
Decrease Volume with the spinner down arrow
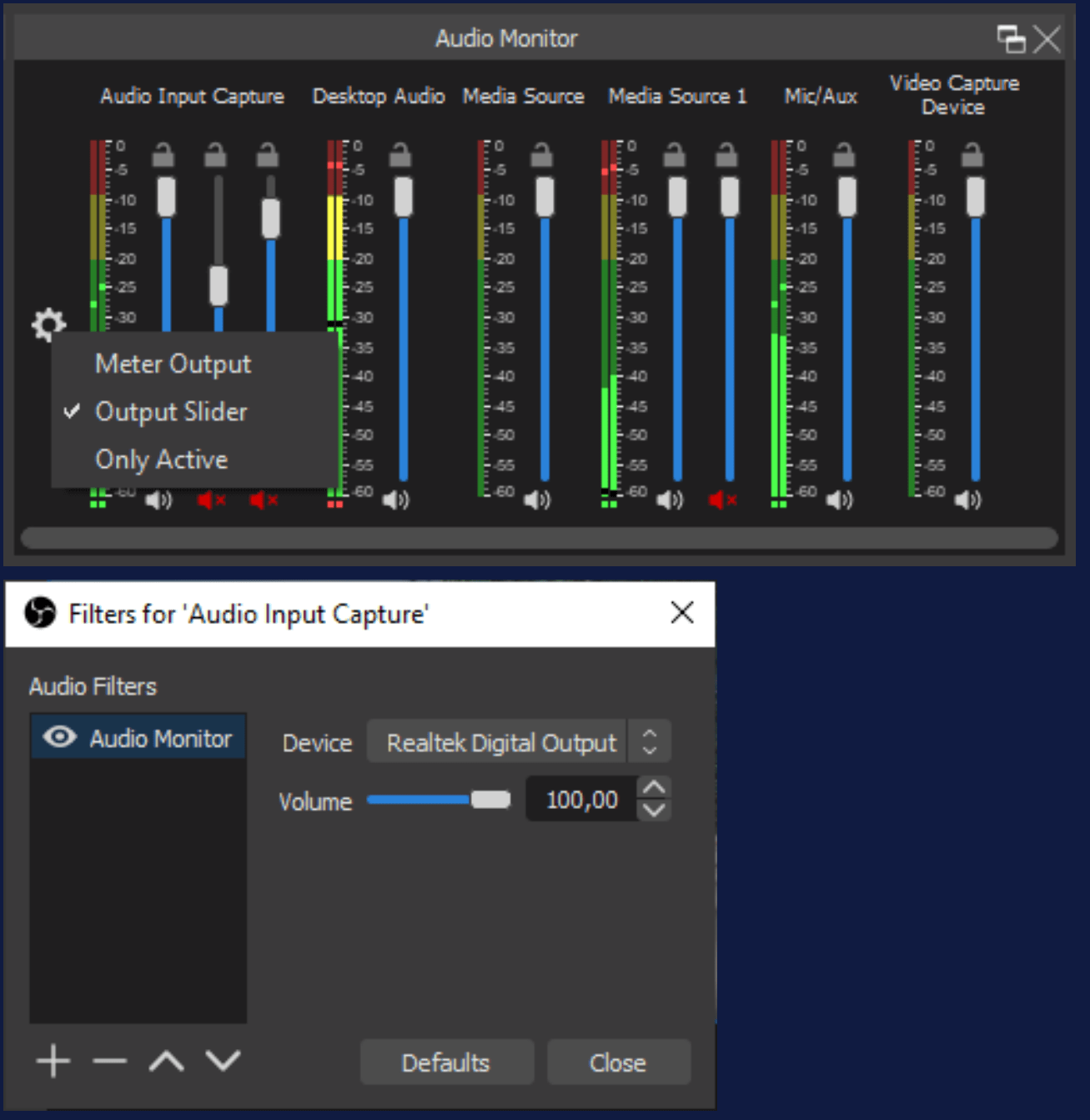pos(654,810)
